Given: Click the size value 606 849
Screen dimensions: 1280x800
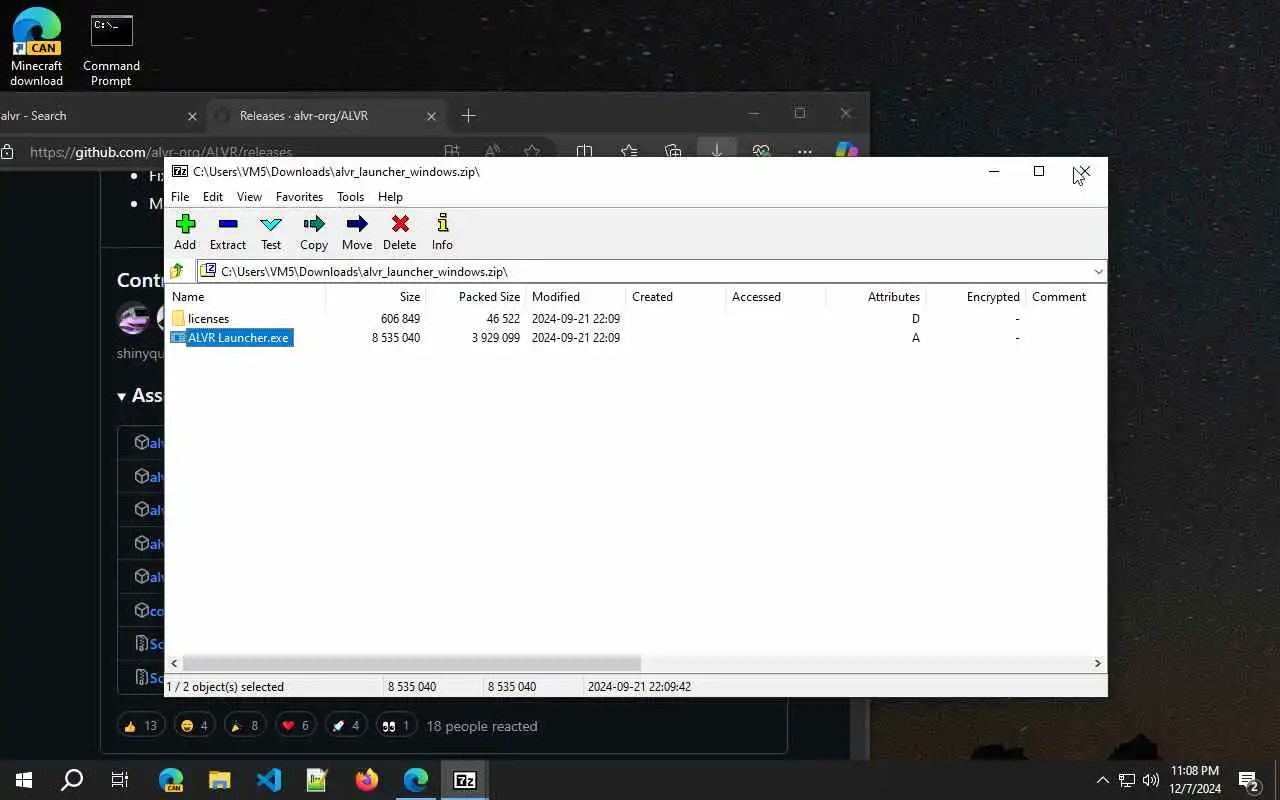Looking at the screenshot, I should pyautogui.click(x=400, y=319).
